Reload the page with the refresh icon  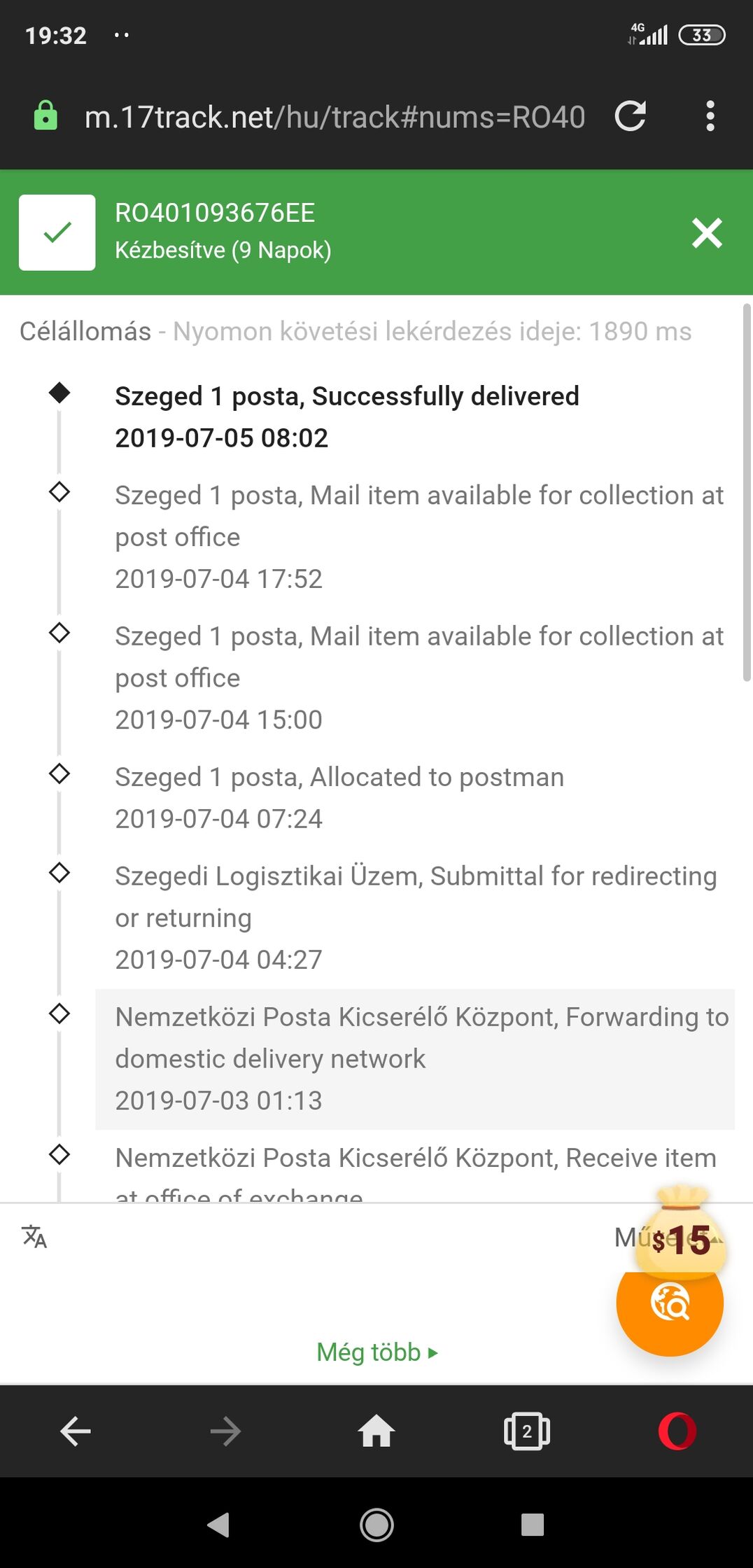point(630,116)
